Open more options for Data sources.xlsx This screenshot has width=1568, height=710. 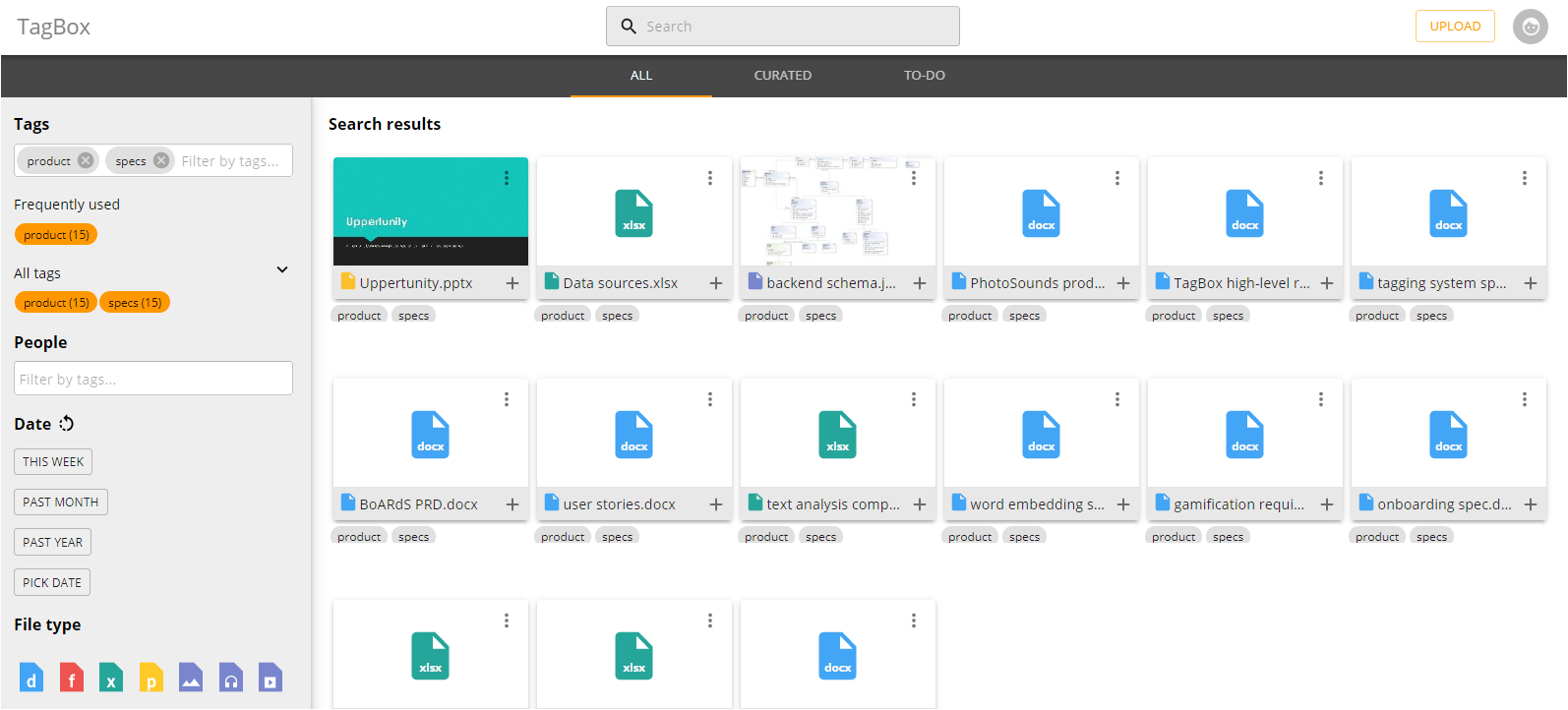[x=710, y=178]
